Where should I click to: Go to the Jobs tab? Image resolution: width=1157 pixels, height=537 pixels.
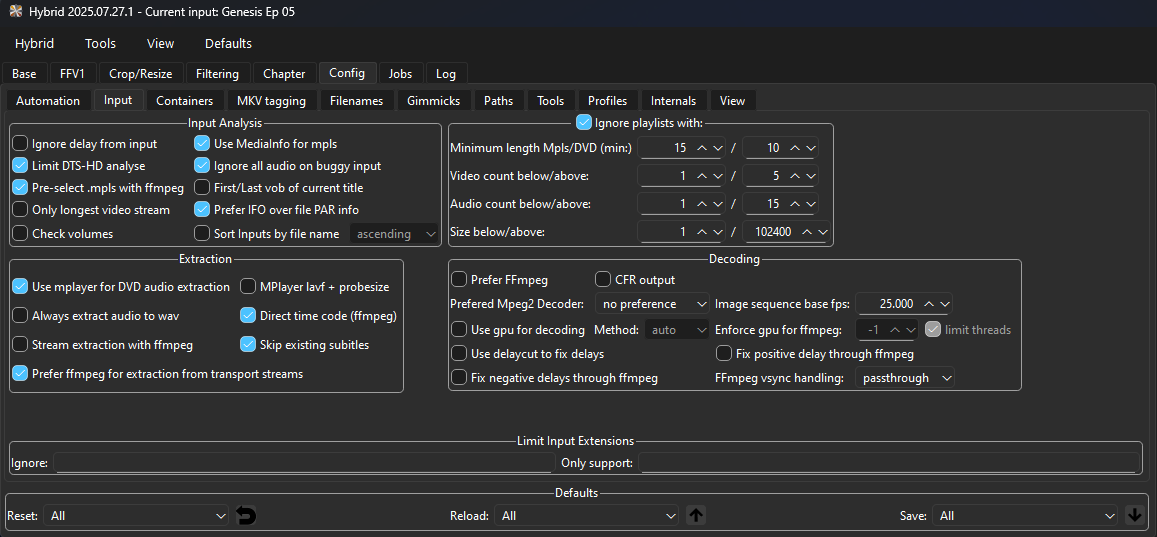(x=400, y=74)
